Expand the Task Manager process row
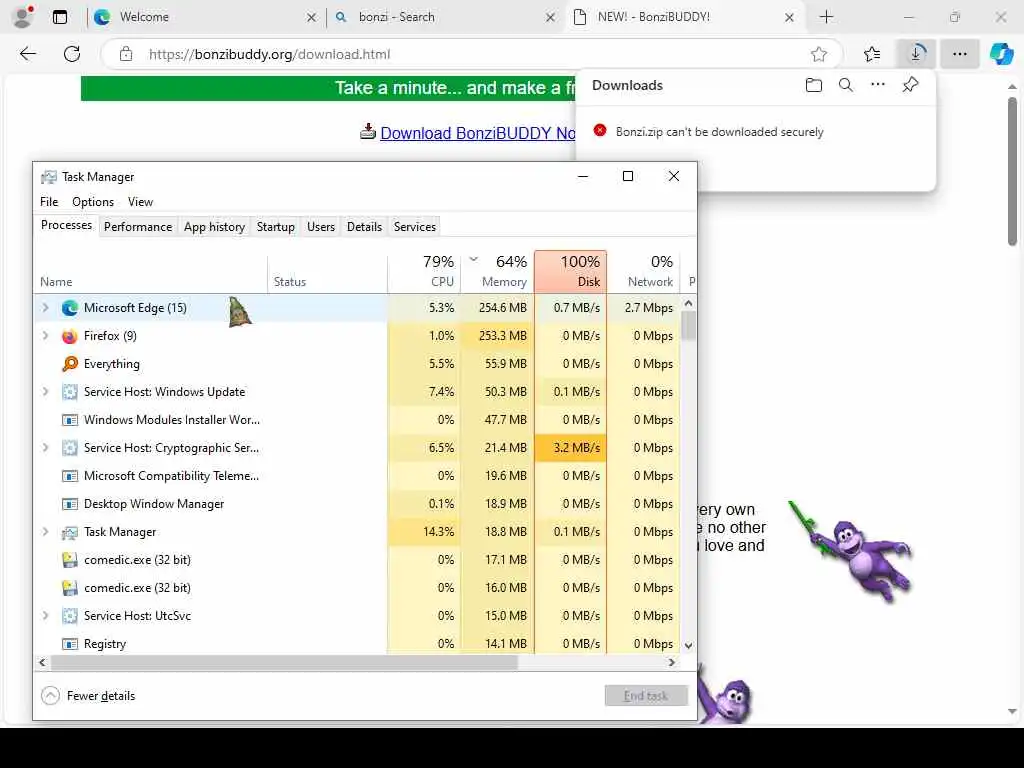This screenshot has height=768, width=1024. [45, 532]
